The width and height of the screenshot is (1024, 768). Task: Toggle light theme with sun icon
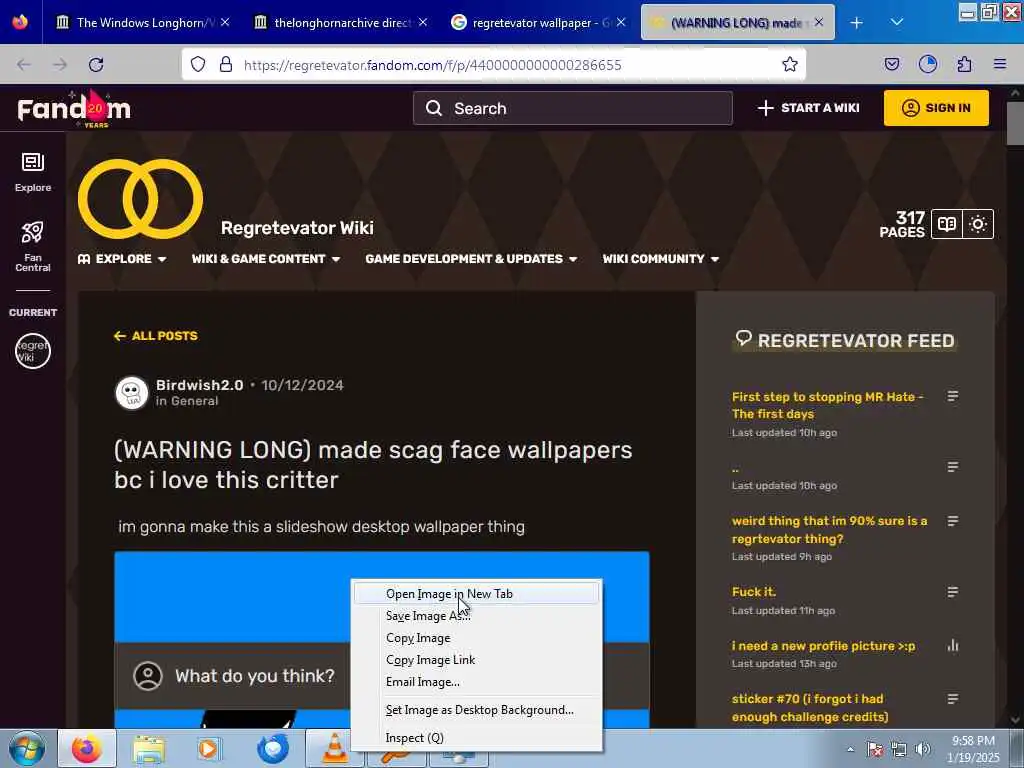(x=978, y=224)
